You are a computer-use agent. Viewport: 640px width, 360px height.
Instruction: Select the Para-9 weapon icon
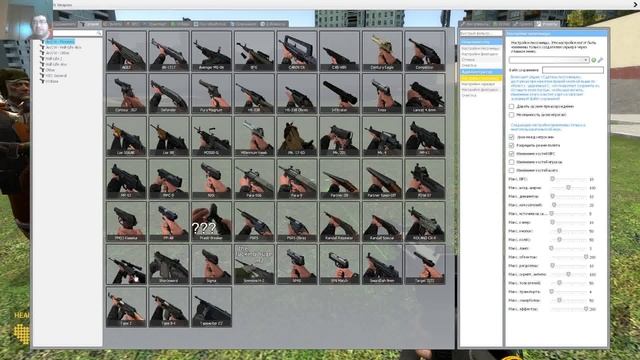pyautogui.click(x=297, y=179)
